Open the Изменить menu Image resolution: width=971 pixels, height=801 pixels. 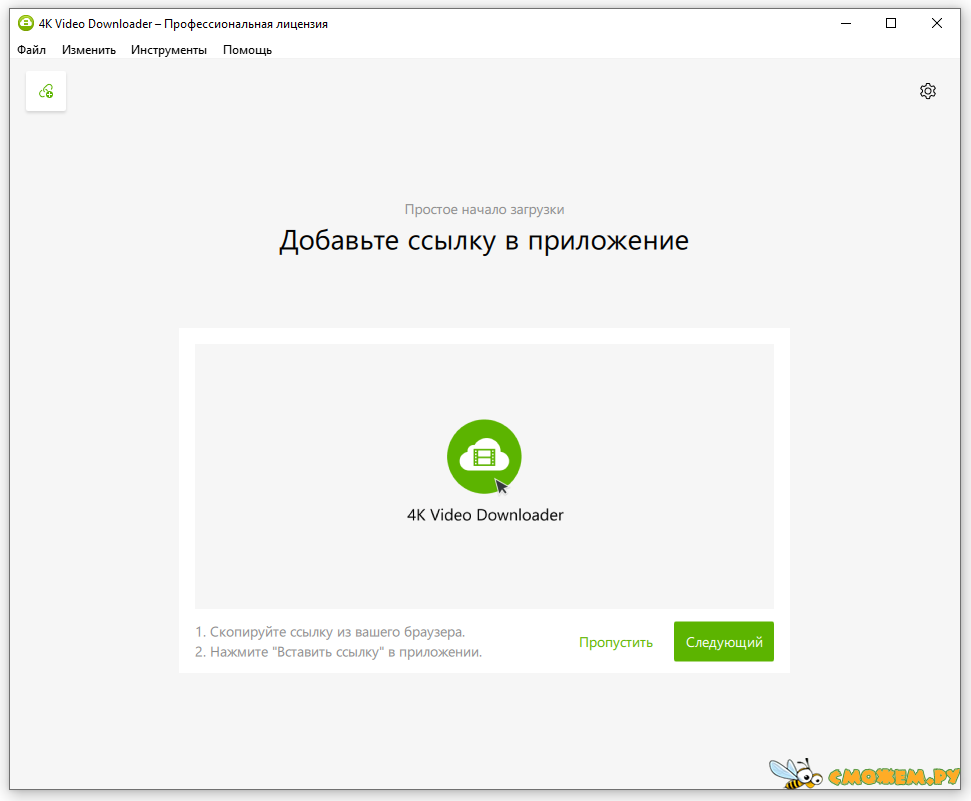pos(89,50)
